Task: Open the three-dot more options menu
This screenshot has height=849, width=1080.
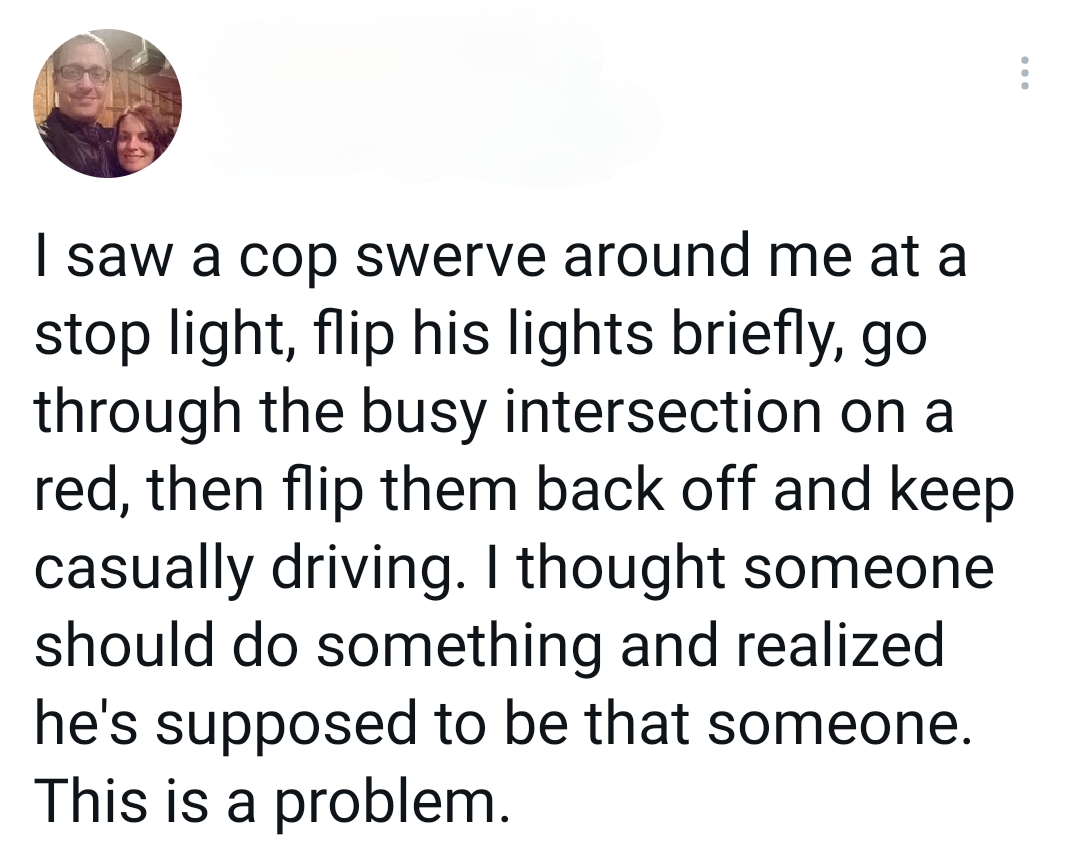Action: (x=1021, y=74)
